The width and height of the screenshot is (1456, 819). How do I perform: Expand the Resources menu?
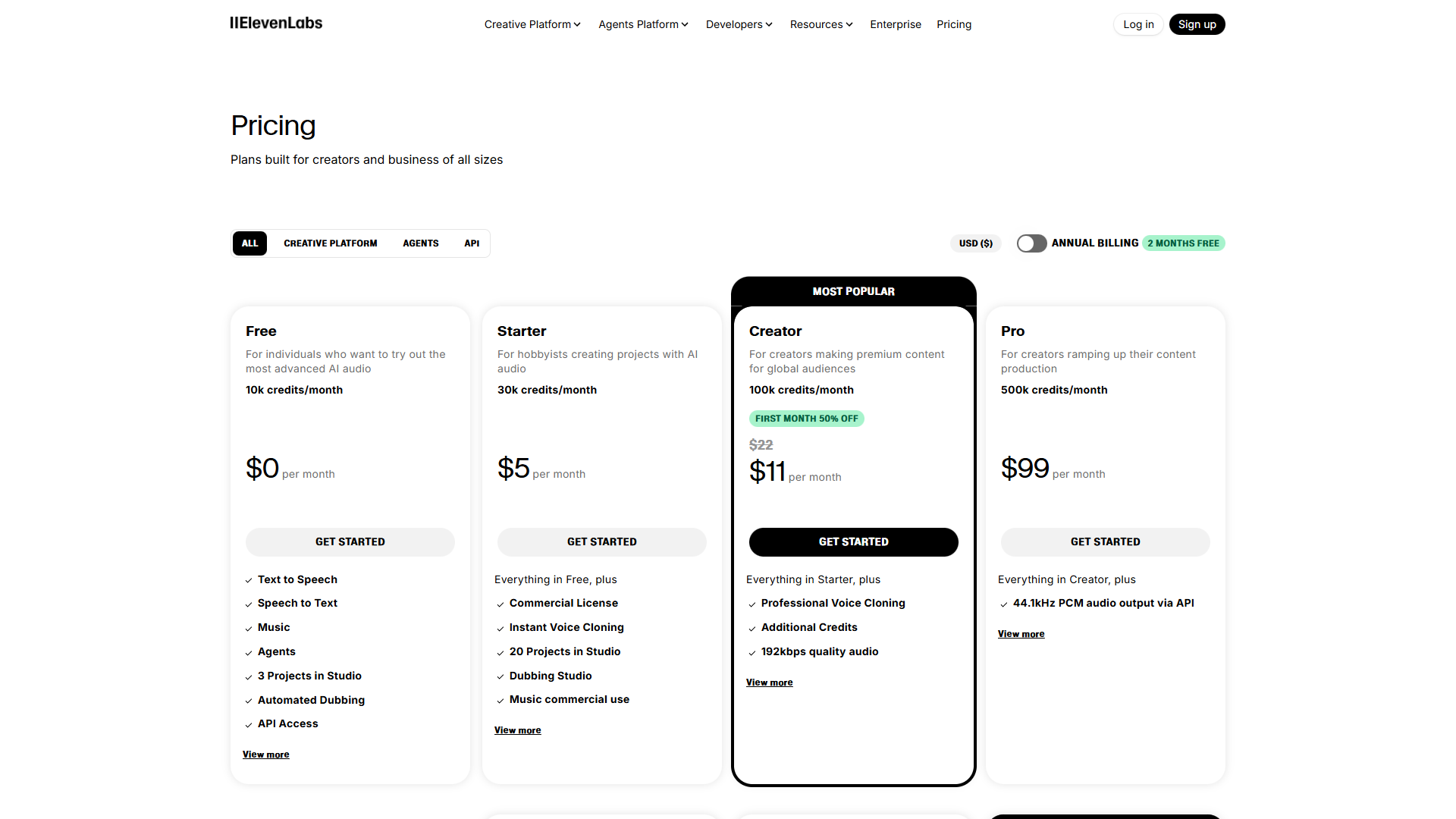click(x=821, y=24)
